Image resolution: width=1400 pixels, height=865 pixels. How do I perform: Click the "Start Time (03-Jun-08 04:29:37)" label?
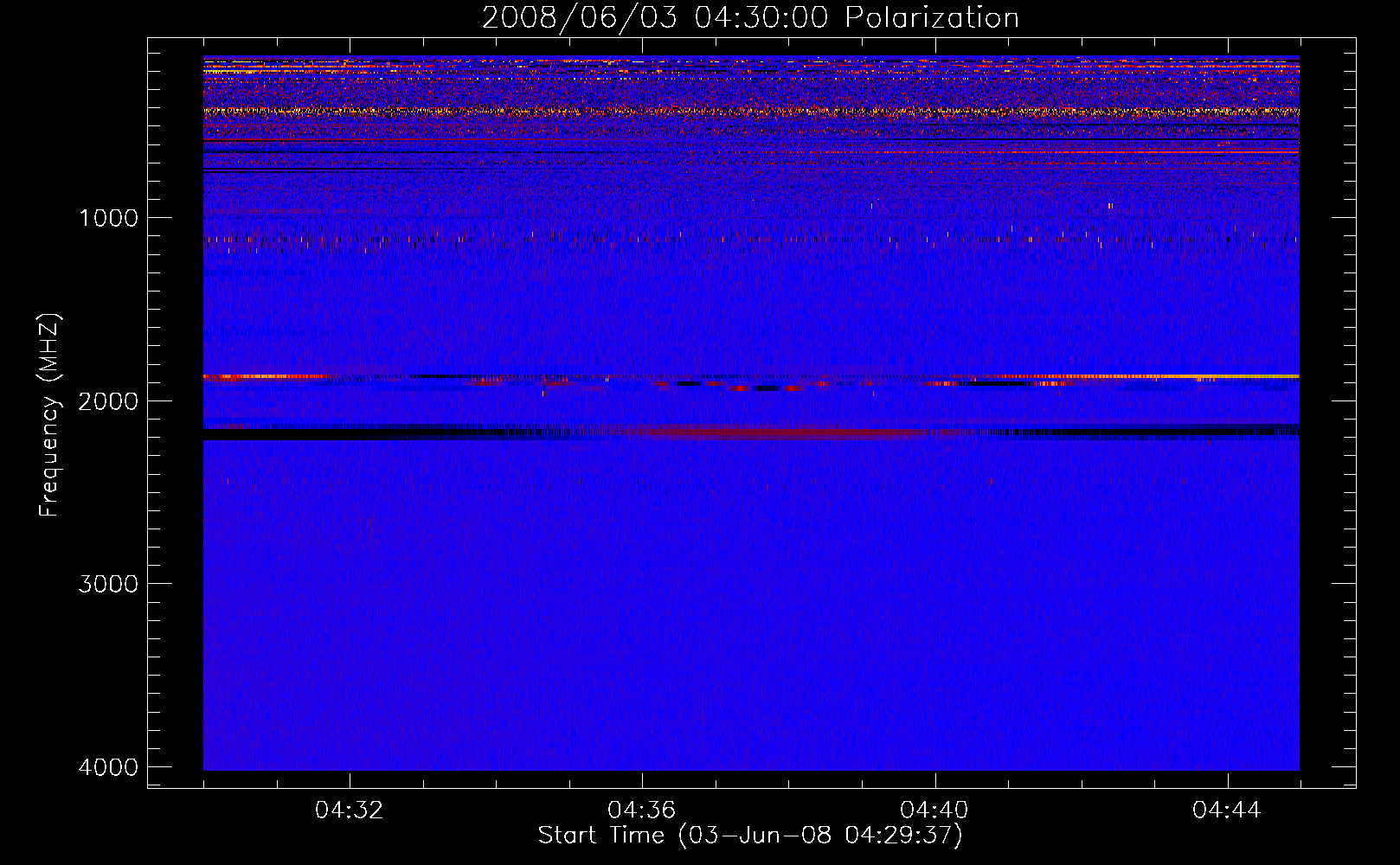click(750, 836)
